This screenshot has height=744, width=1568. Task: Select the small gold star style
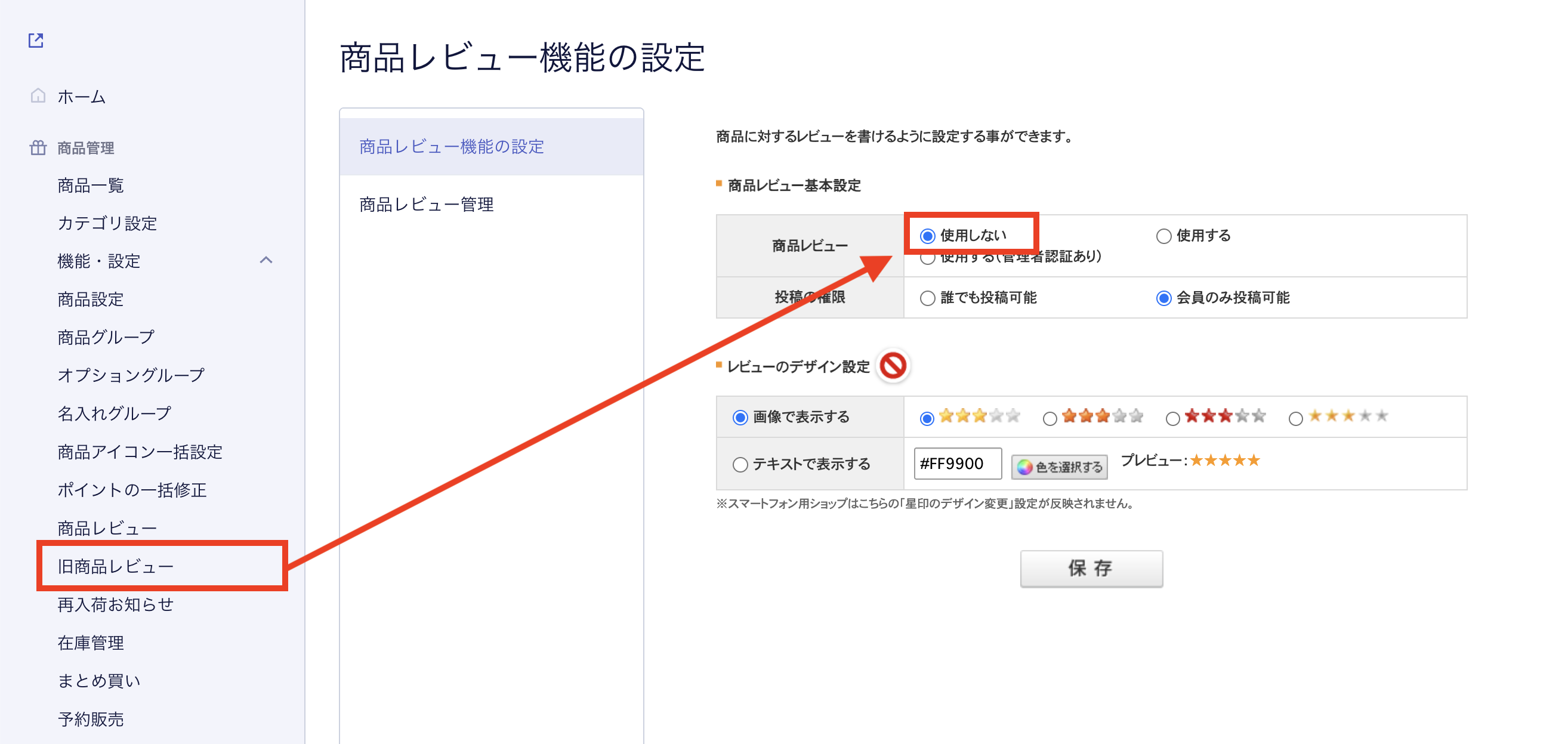pyautogui.click(x=1296, y=418)
